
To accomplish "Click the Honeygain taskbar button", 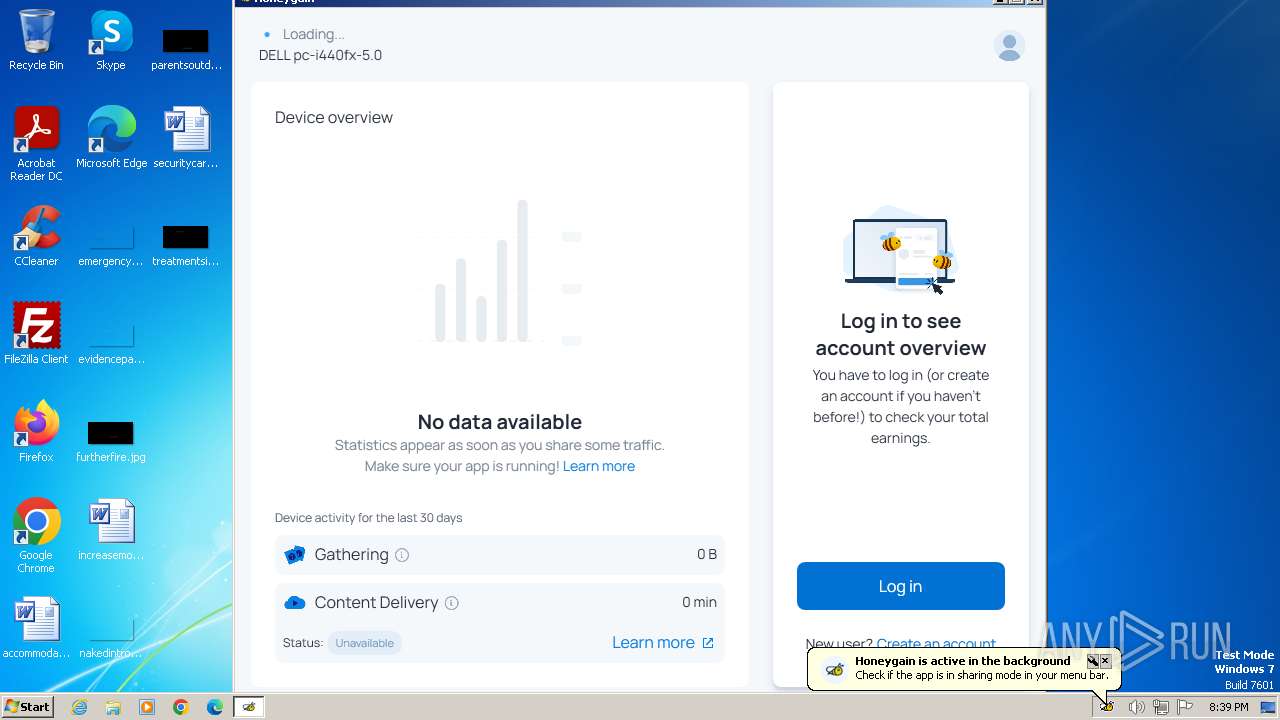I will pyautogui.click(x=248, y=707).
